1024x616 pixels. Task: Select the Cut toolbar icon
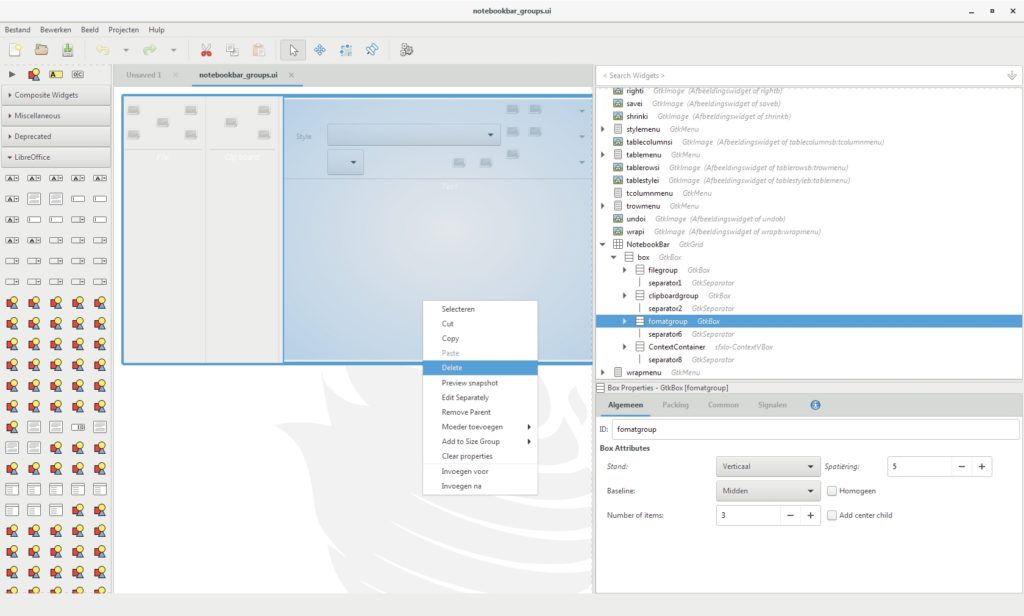(x=207, y=49)
